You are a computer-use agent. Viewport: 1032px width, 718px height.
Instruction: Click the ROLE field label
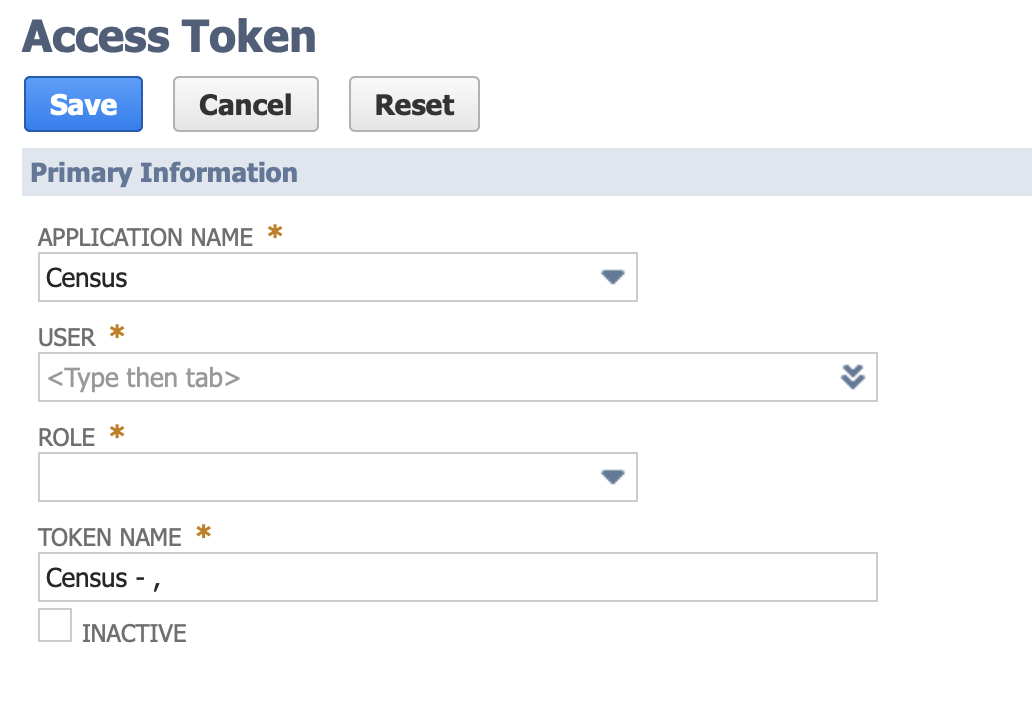click(67, 437)
